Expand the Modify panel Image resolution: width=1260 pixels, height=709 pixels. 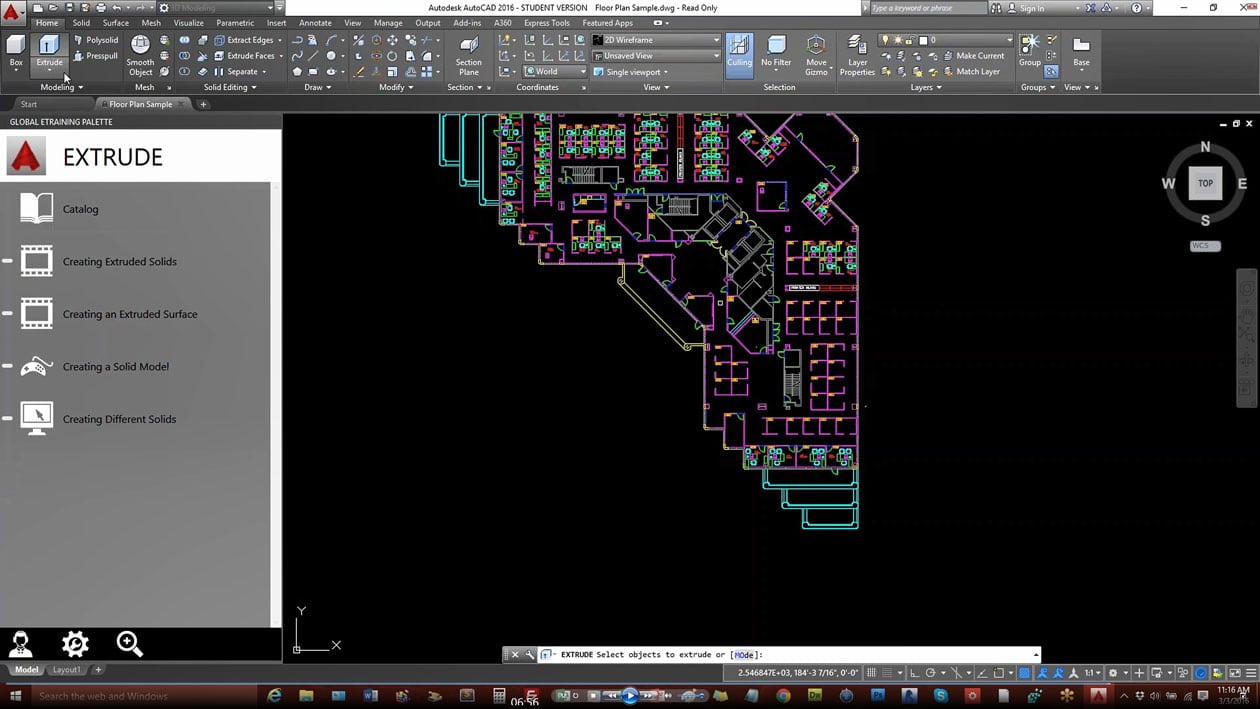[396, 87]
